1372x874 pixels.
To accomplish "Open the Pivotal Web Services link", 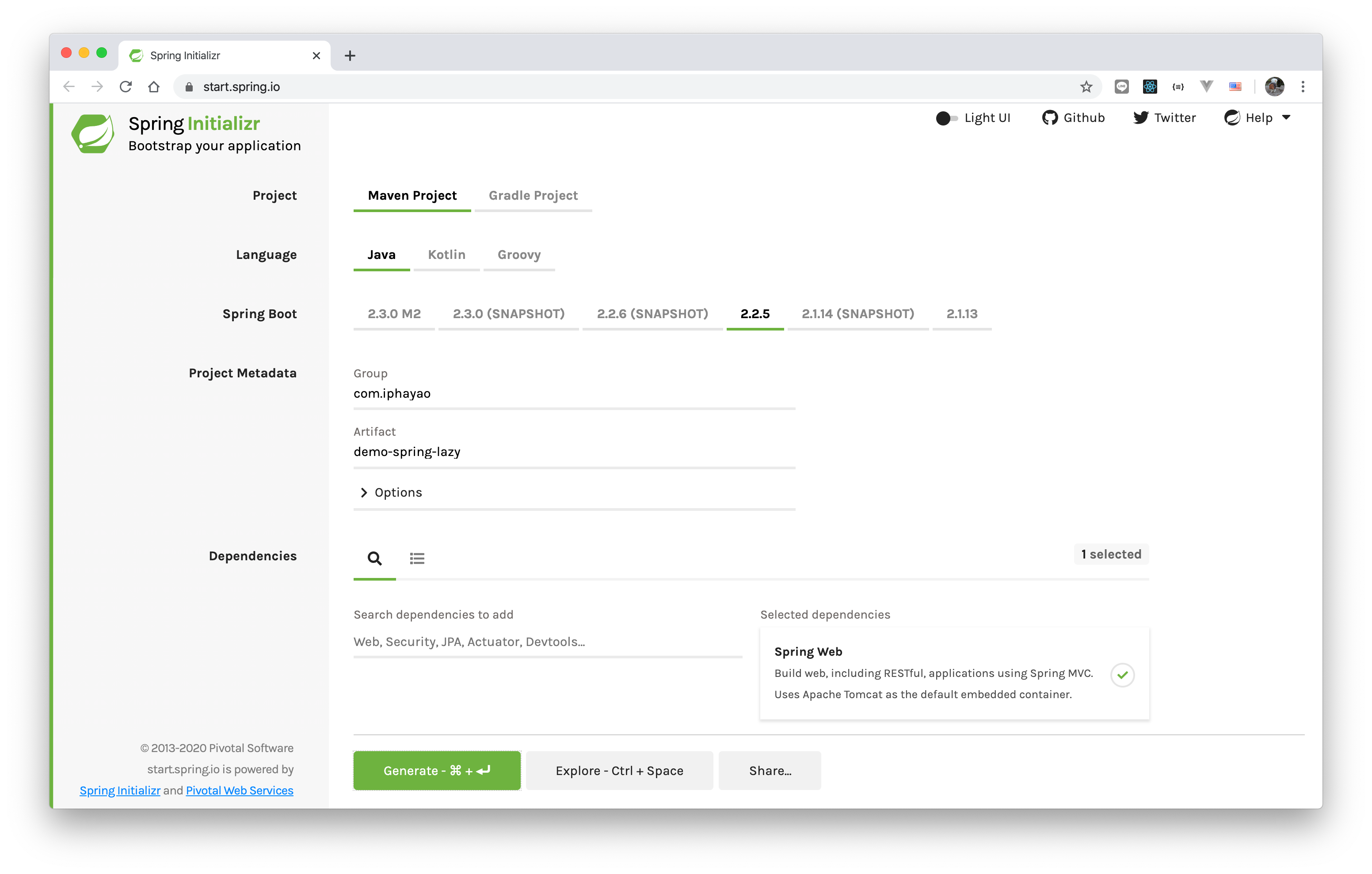I will (x=239, y=790).
